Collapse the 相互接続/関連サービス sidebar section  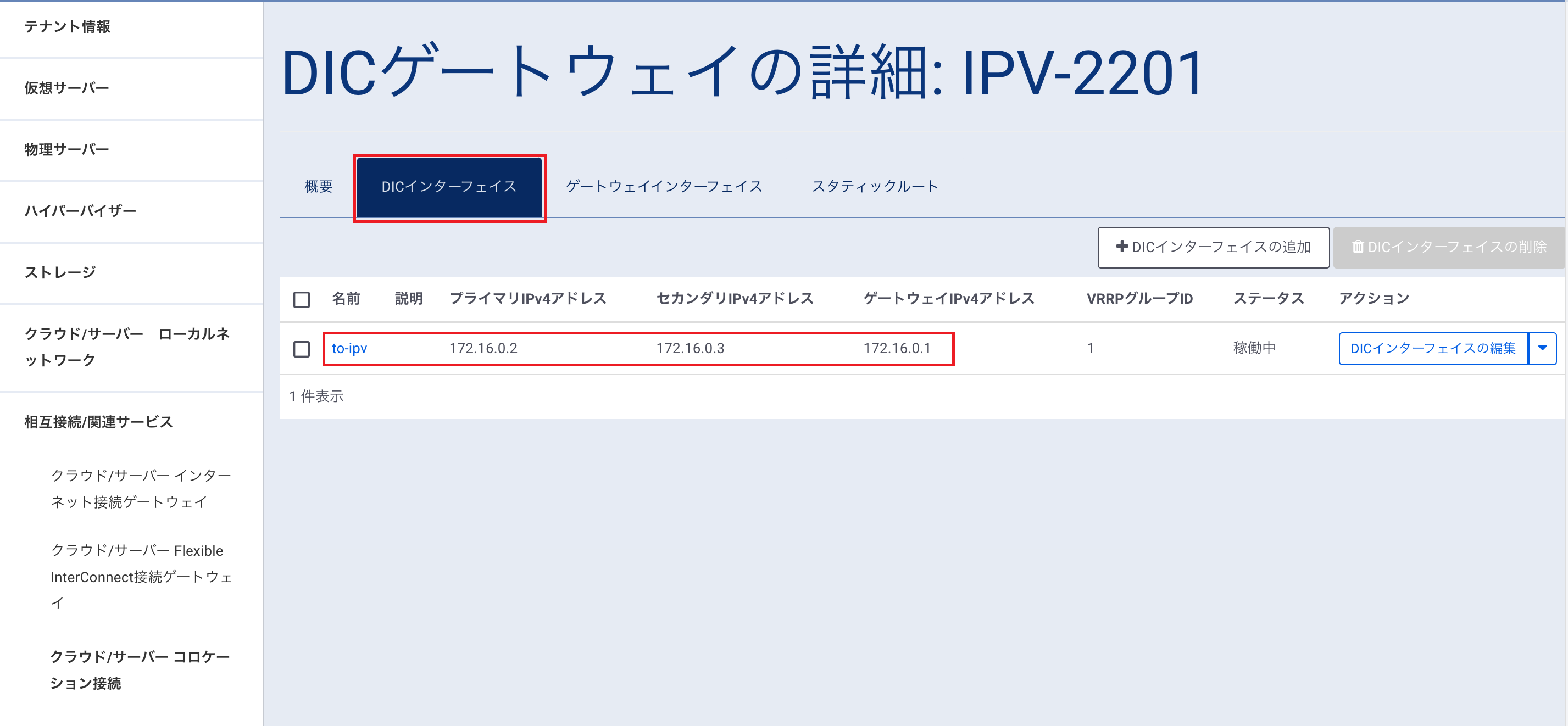pos(98,422)
